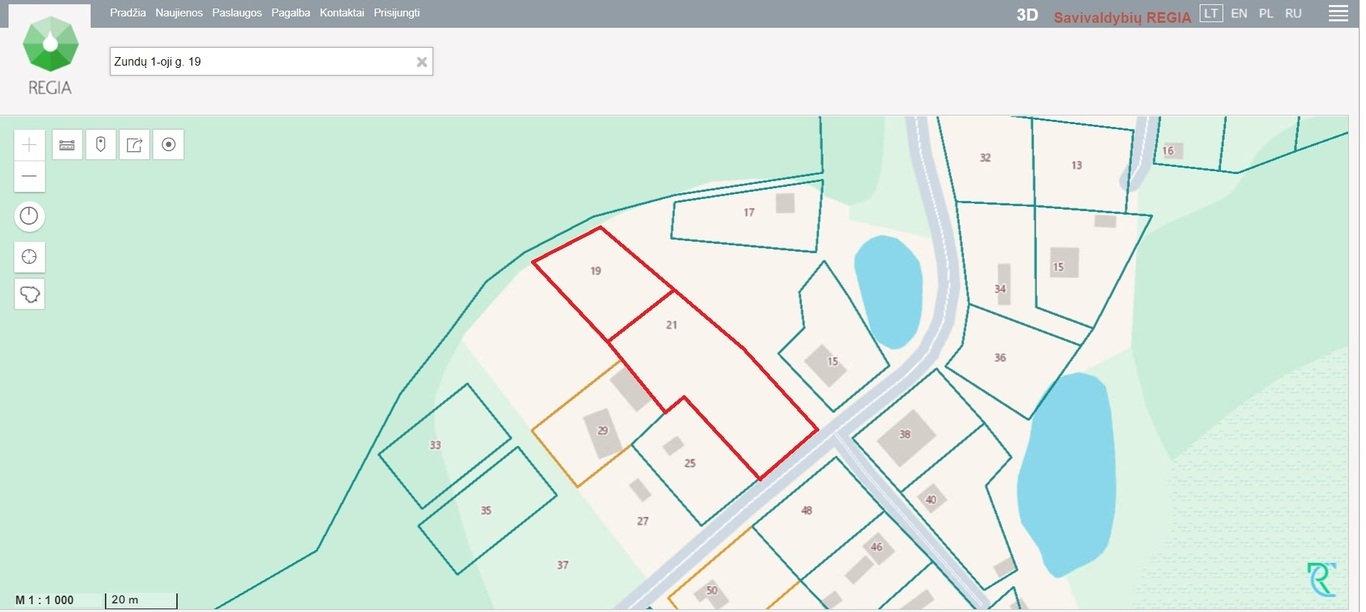Switch language to PL
1366x612 pixels.
coord(1266,13)
